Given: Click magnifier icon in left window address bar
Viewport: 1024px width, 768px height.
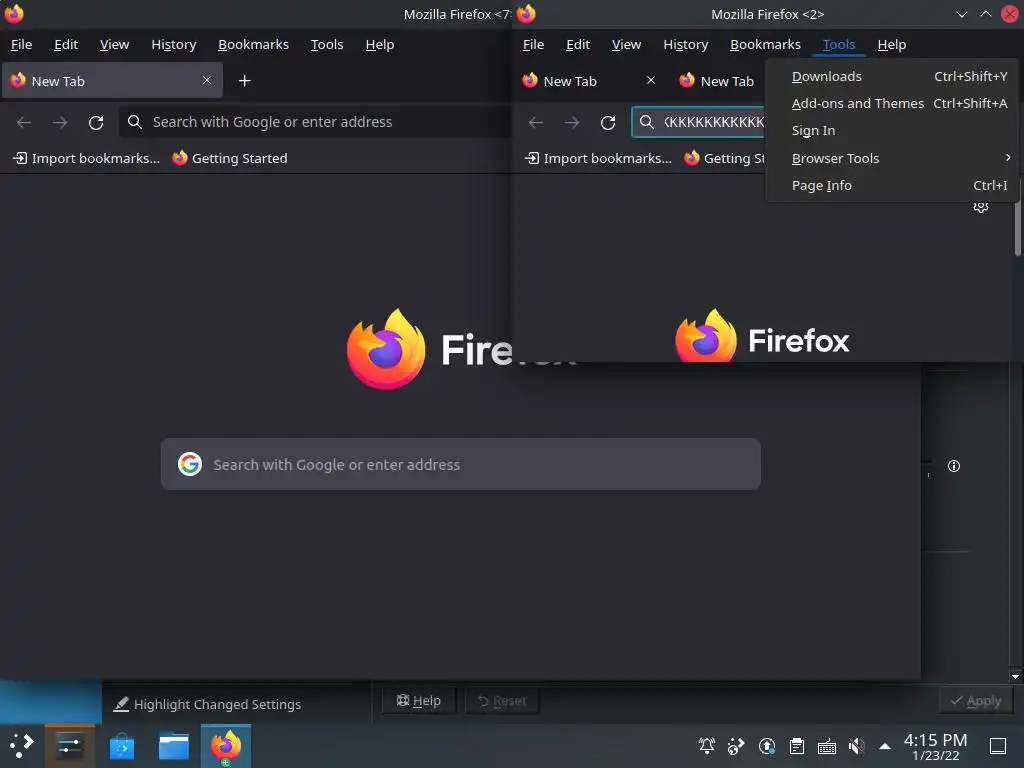Looking at the screenshot, I should [135, 122].
